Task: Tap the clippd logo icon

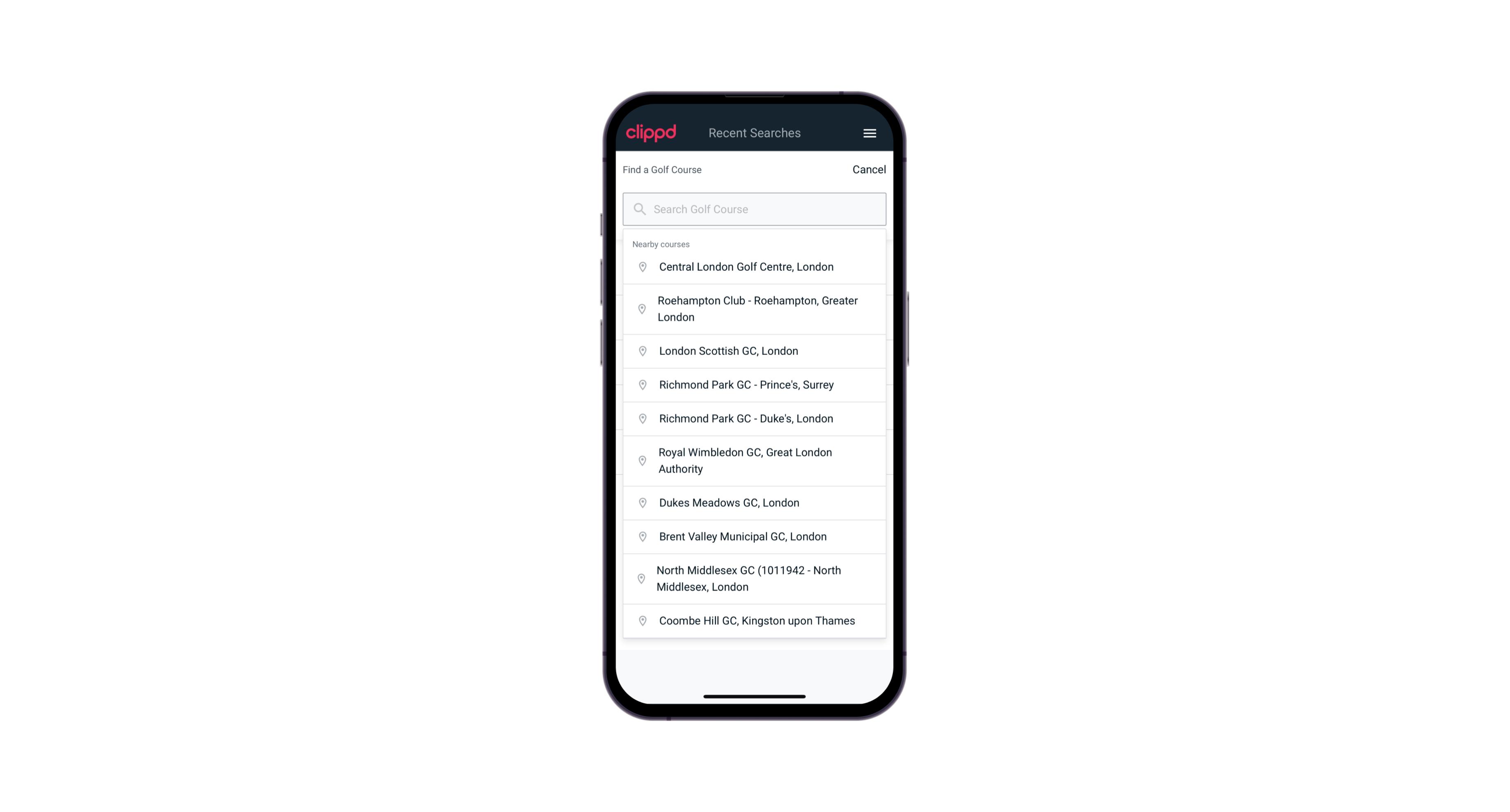Action: point(651,133)
